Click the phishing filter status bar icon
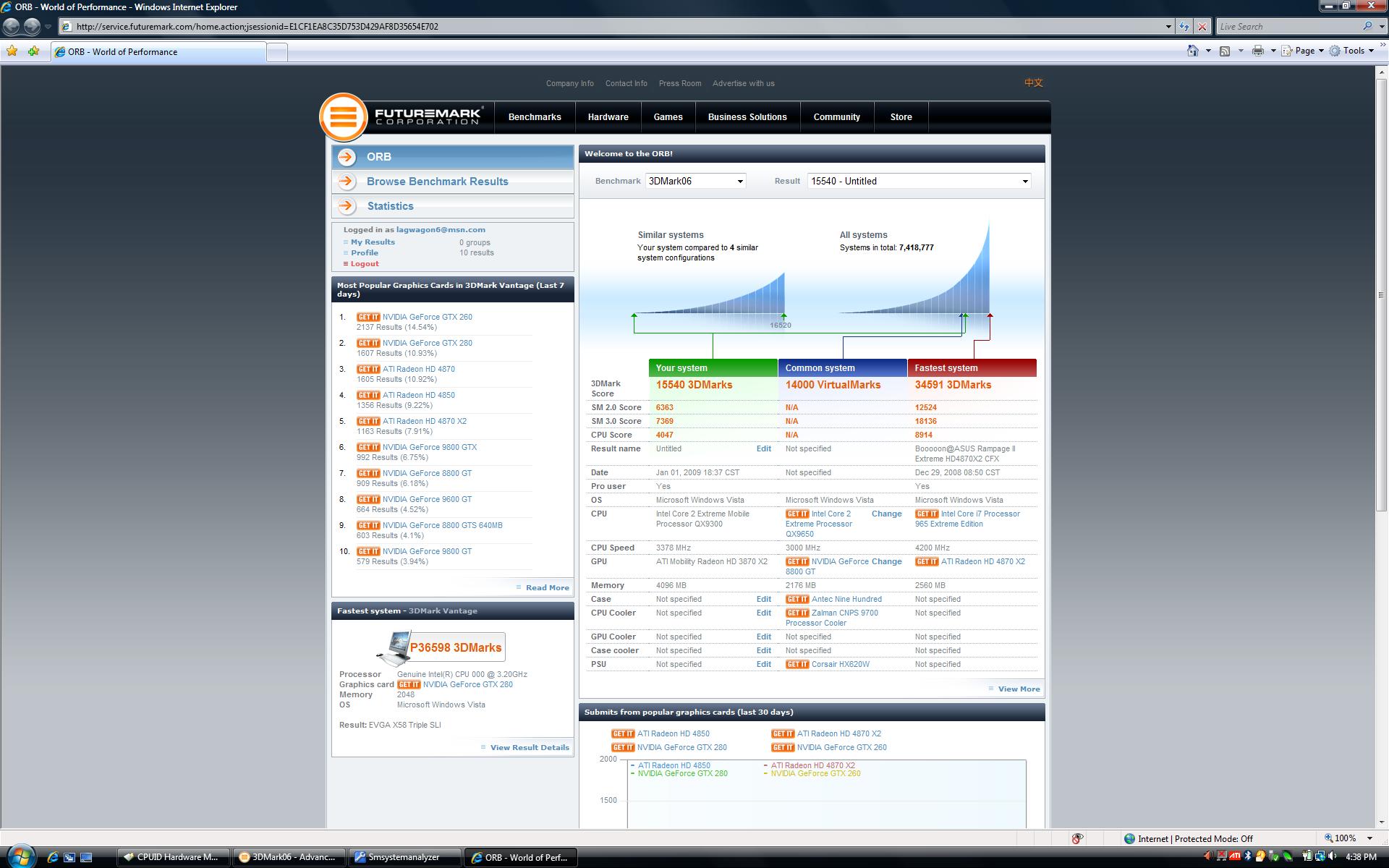This screenshot has width=1389, height=868. pyautogui.click(x=1077, y=838)
